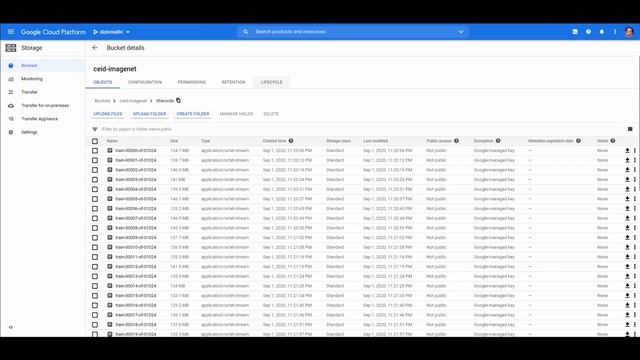The width and height of the screenshot is (640, 360).
Task: Click the Create Folder button
Action: tap(193, 114)
